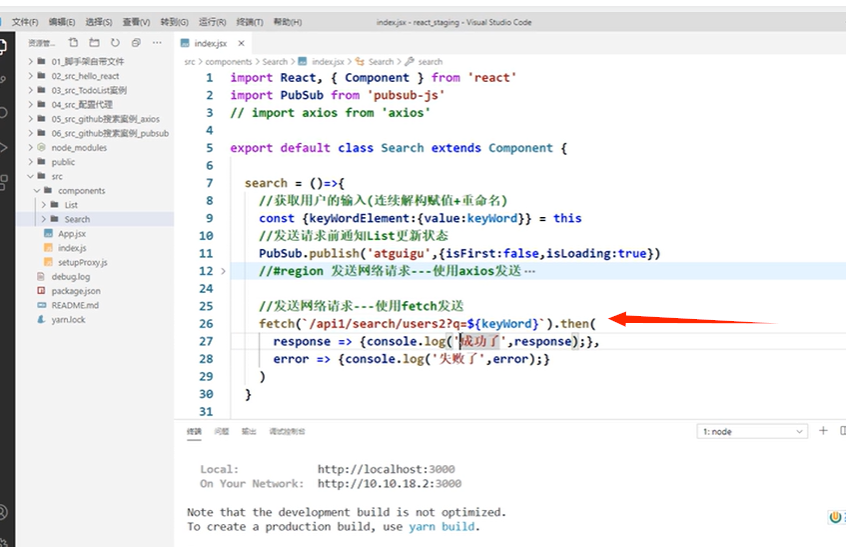Refresh the explorer file tree
This screenshot has height=547, width=846.
coord(115,43)
